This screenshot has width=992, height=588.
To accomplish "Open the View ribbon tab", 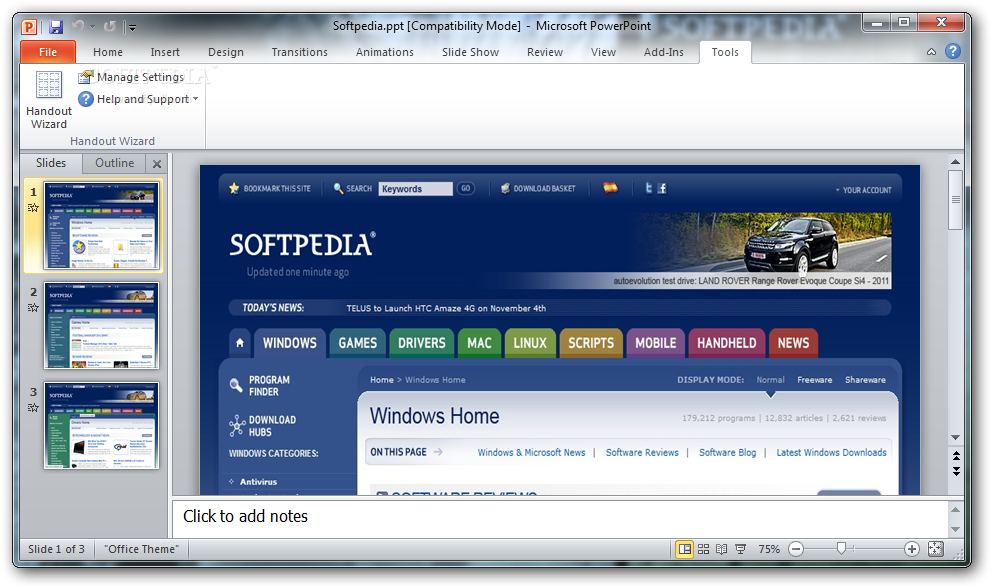I will 603,52.
